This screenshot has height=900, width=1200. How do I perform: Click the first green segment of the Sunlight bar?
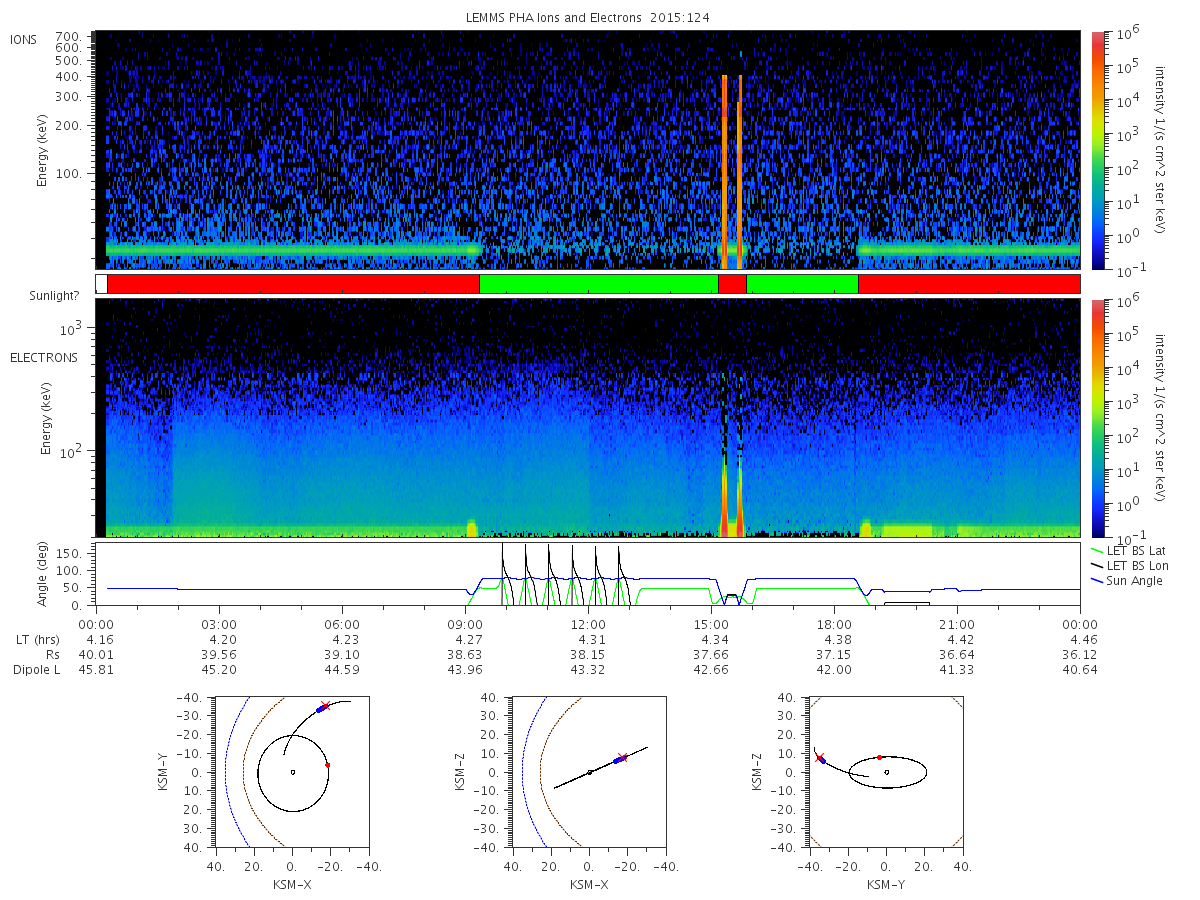[x=599, y=284]
